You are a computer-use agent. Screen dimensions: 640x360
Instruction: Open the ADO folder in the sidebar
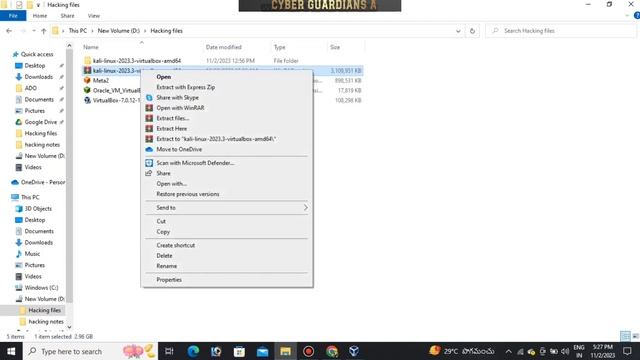tap(31, 88)
